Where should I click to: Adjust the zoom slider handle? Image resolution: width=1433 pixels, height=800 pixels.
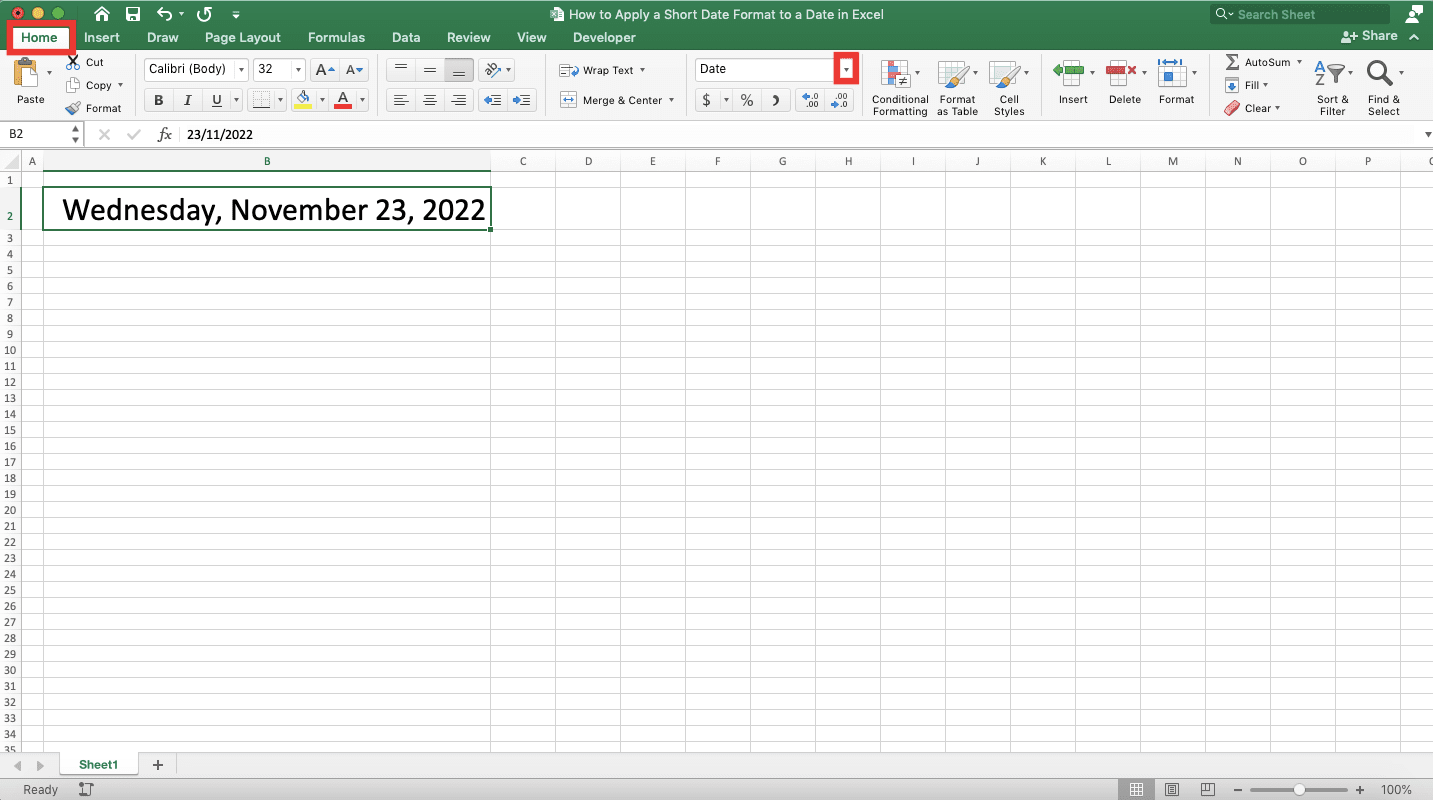tap(1298, 789)
